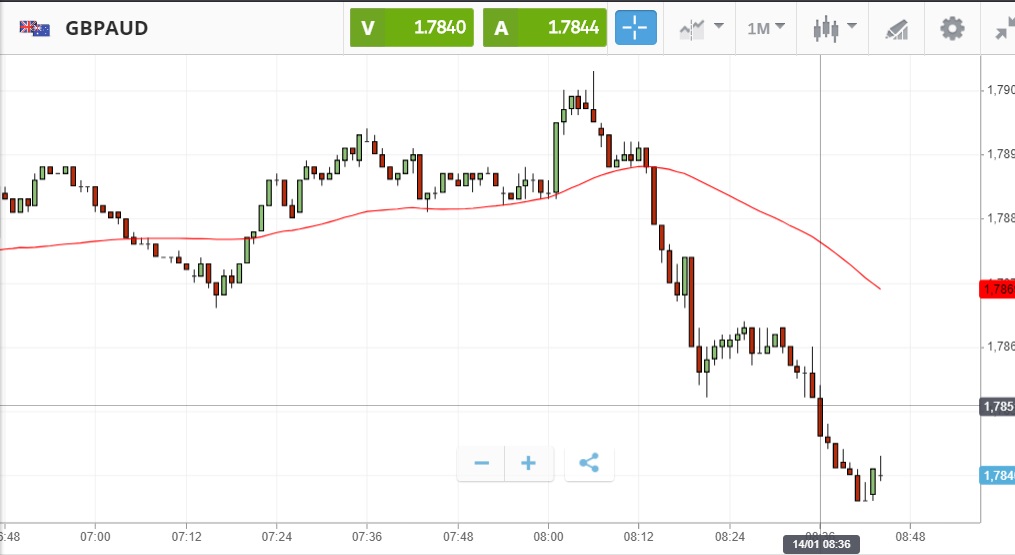Click the blue current price label
Viewport: 1015px width, 555px height.
pyautogui.click(x=998, y=475)
